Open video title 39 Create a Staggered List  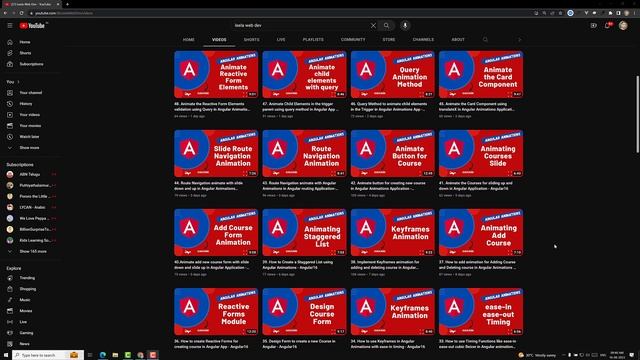click(298, 265)
